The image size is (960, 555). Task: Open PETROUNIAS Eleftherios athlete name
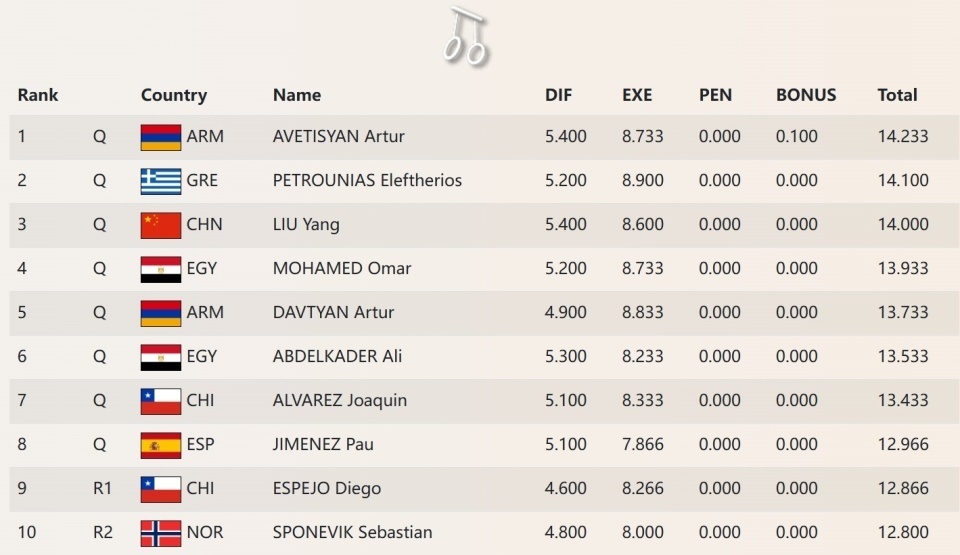tap(367, 181)
